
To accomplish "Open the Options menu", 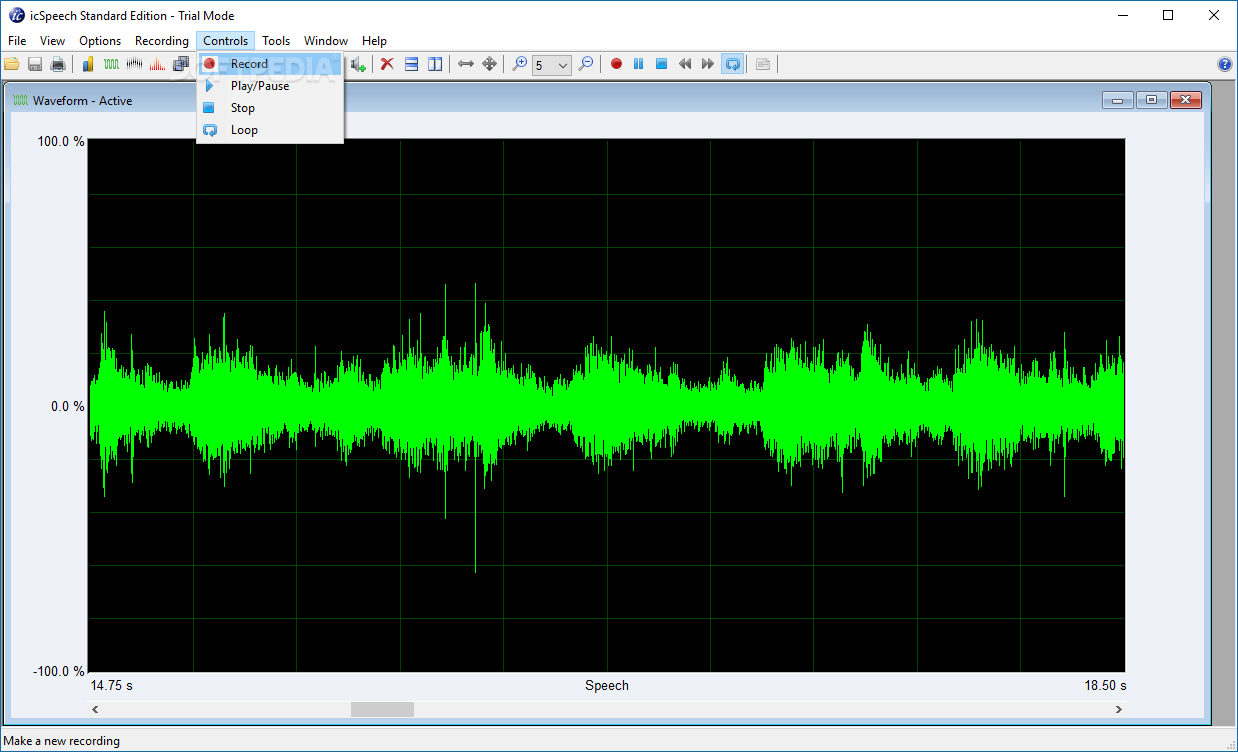I will coord(100,41).
